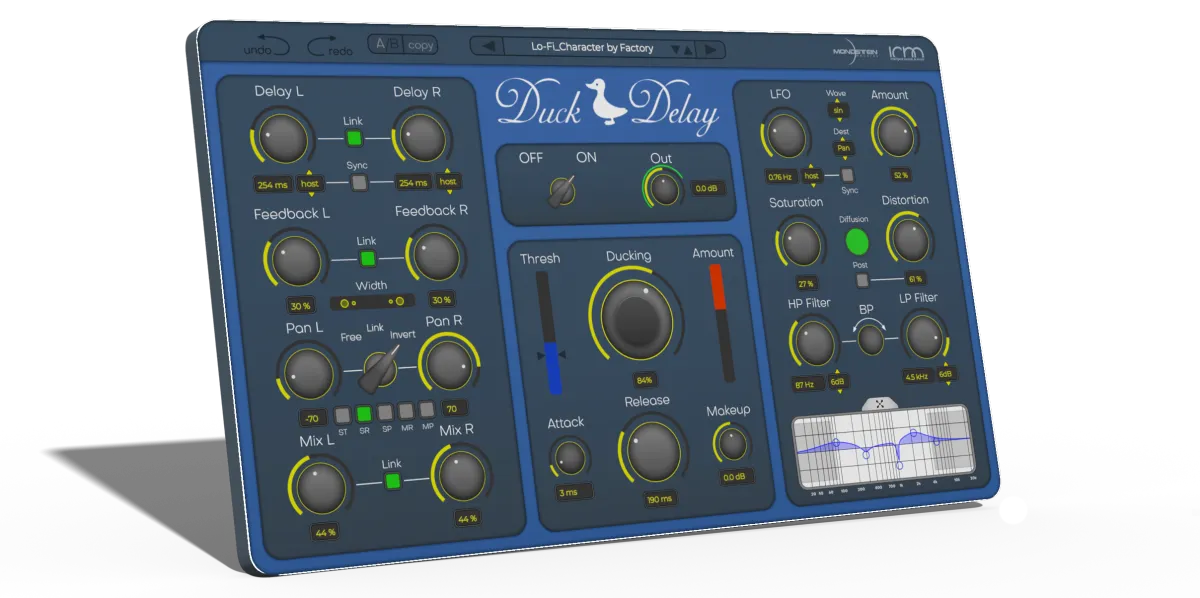Click the Delay L 254 ms field
1200x598 pixels.
(x=272, y=185)
